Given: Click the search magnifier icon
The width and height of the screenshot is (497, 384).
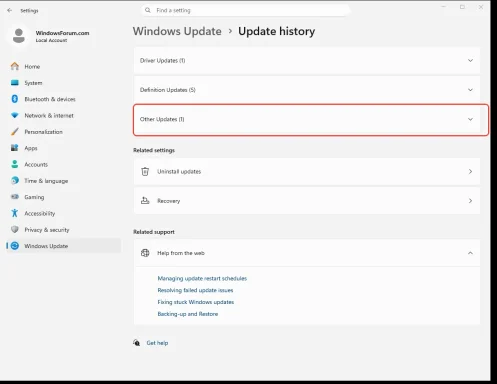Looking at the screenshot, I should pos(148,10).
